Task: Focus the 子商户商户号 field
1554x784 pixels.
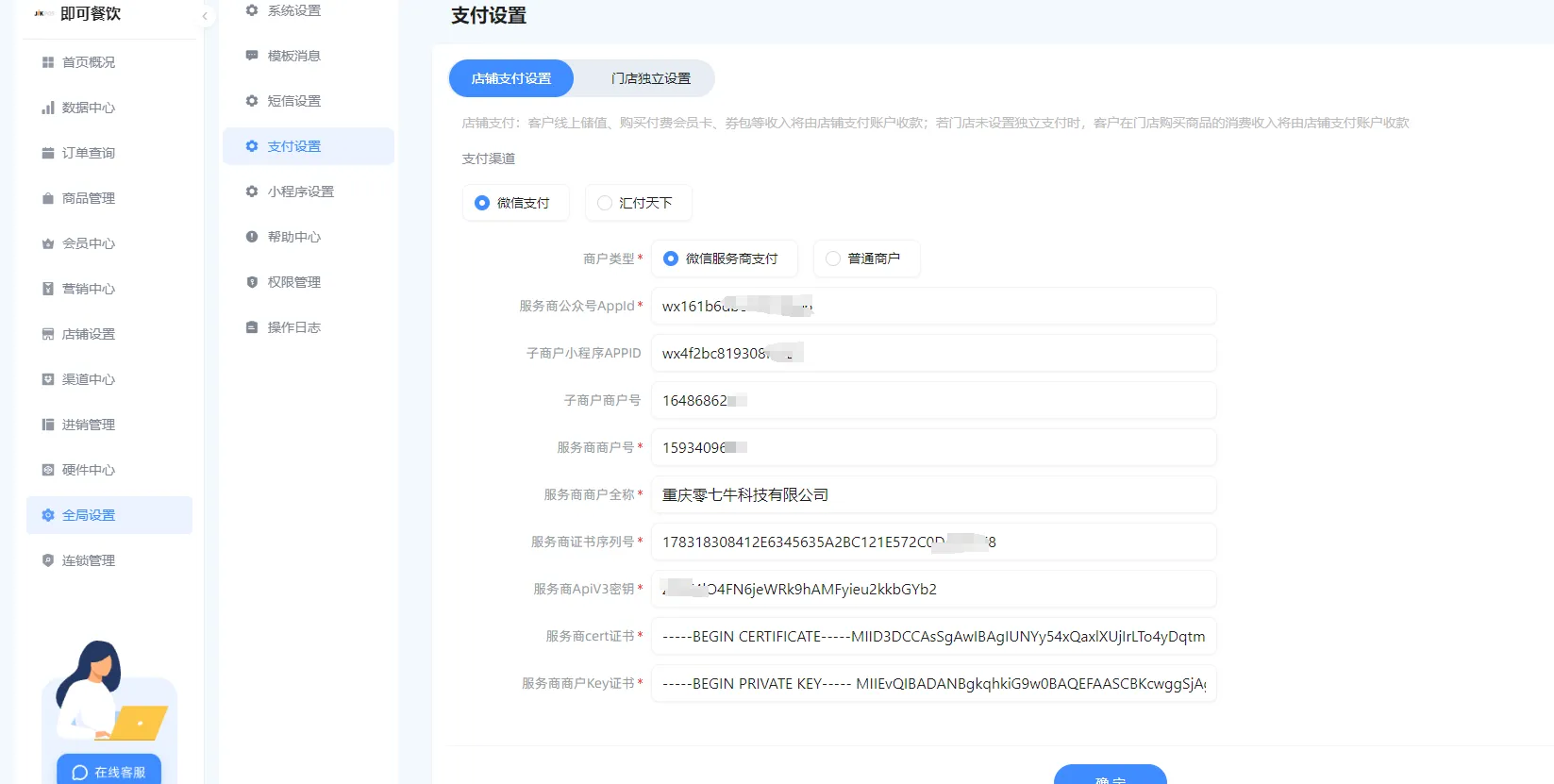Action: (x=933, y=400)
